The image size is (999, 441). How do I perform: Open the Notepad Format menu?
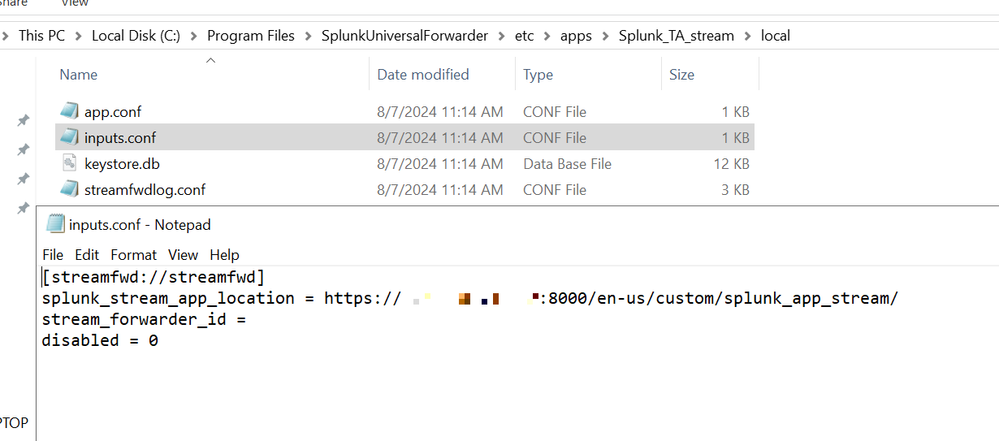coord(133,255)
